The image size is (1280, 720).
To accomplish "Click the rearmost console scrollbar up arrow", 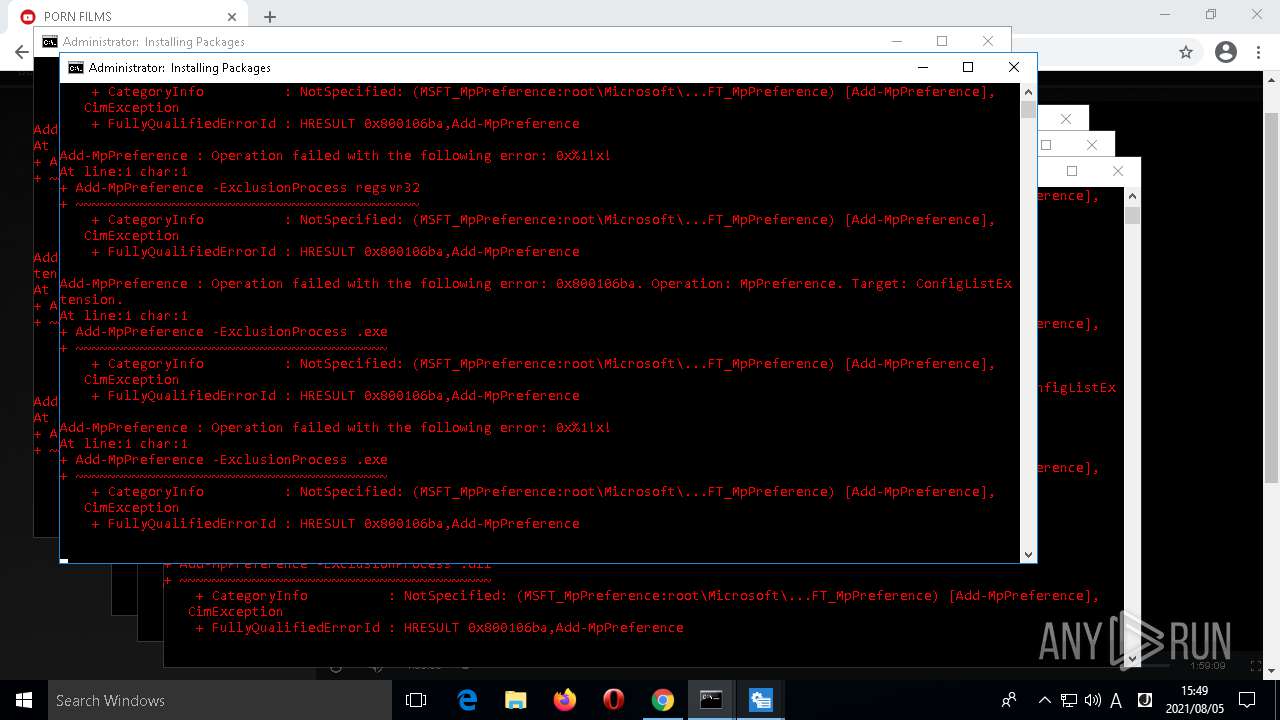I will point(1132,196).
